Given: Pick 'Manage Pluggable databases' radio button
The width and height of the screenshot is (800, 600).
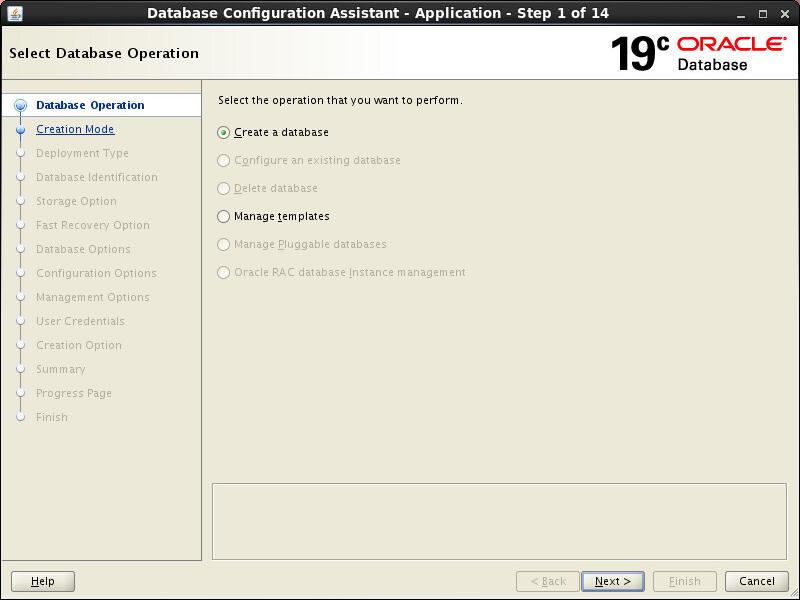Looking at the screenshot, I should click(224, 244).
